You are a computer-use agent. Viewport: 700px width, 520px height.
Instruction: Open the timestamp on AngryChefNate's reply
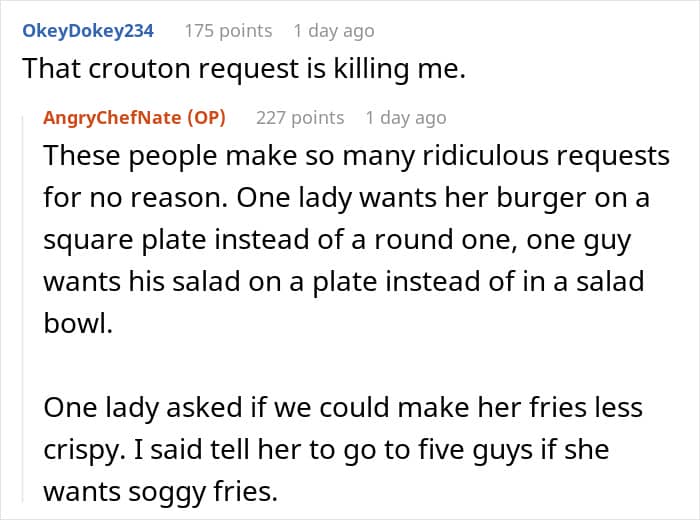pyautogui.click(x=405, y=118)
